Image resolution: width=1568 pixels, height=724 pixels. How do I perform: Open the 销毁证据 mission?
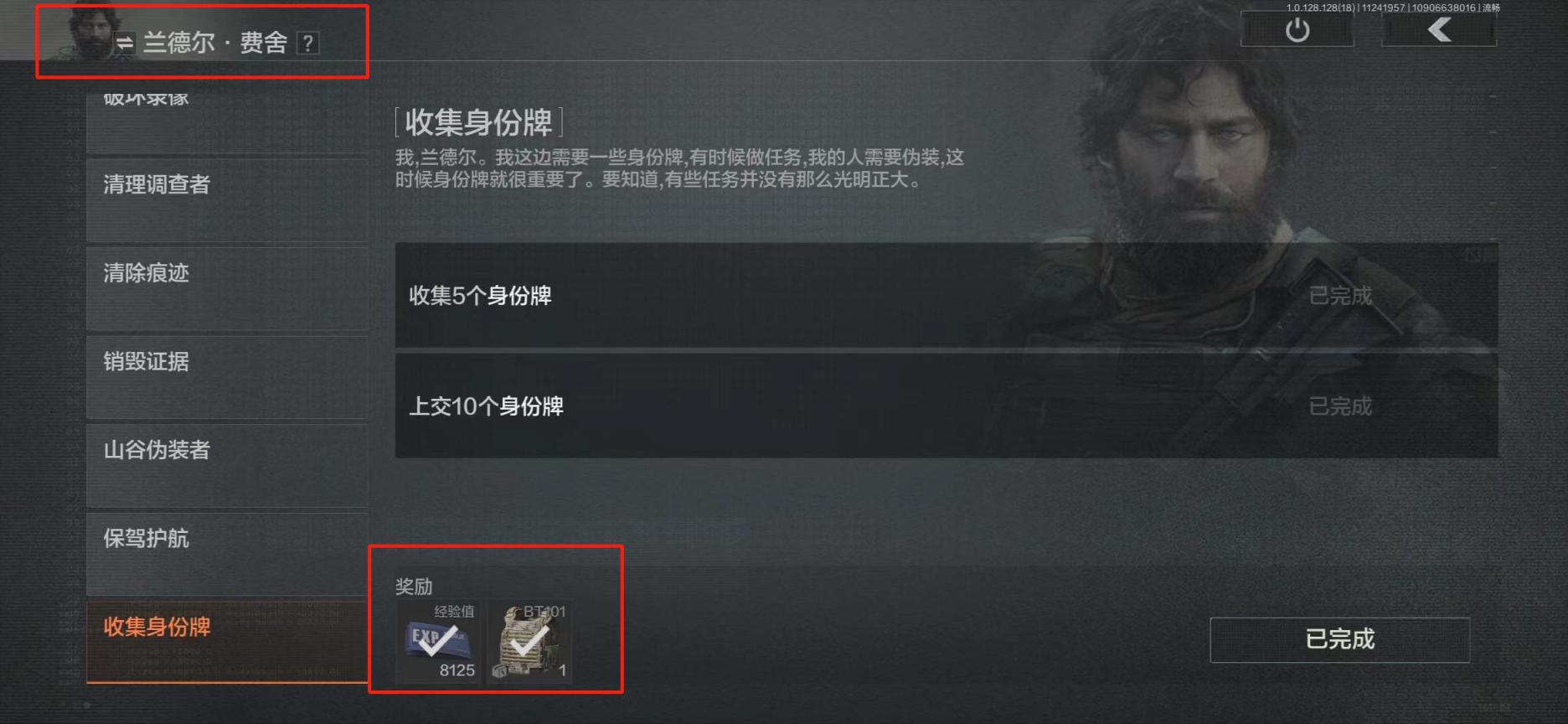point(227,377)
